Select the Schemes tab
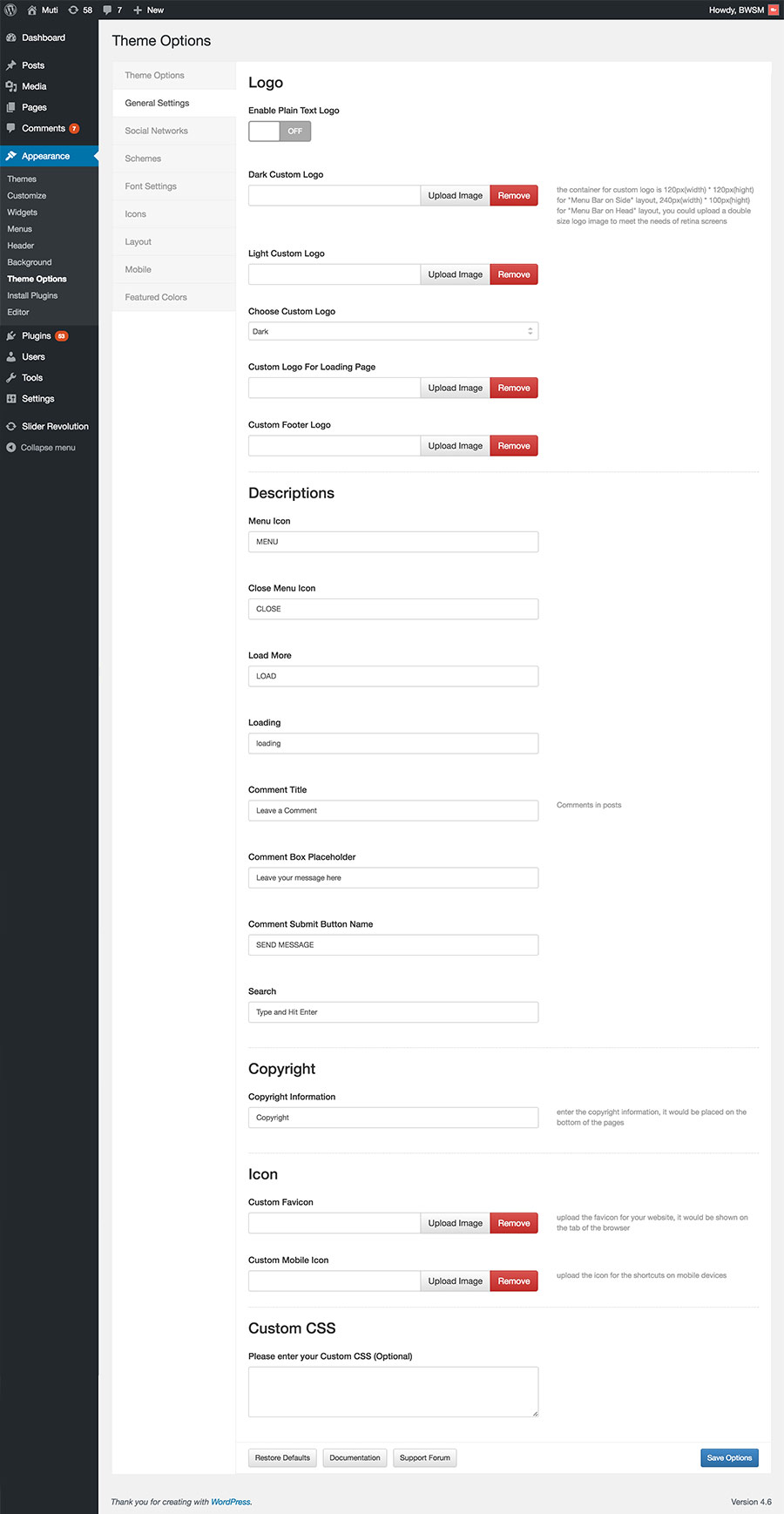The width and height of the screenshot is (784, 1514). point(174,159)
